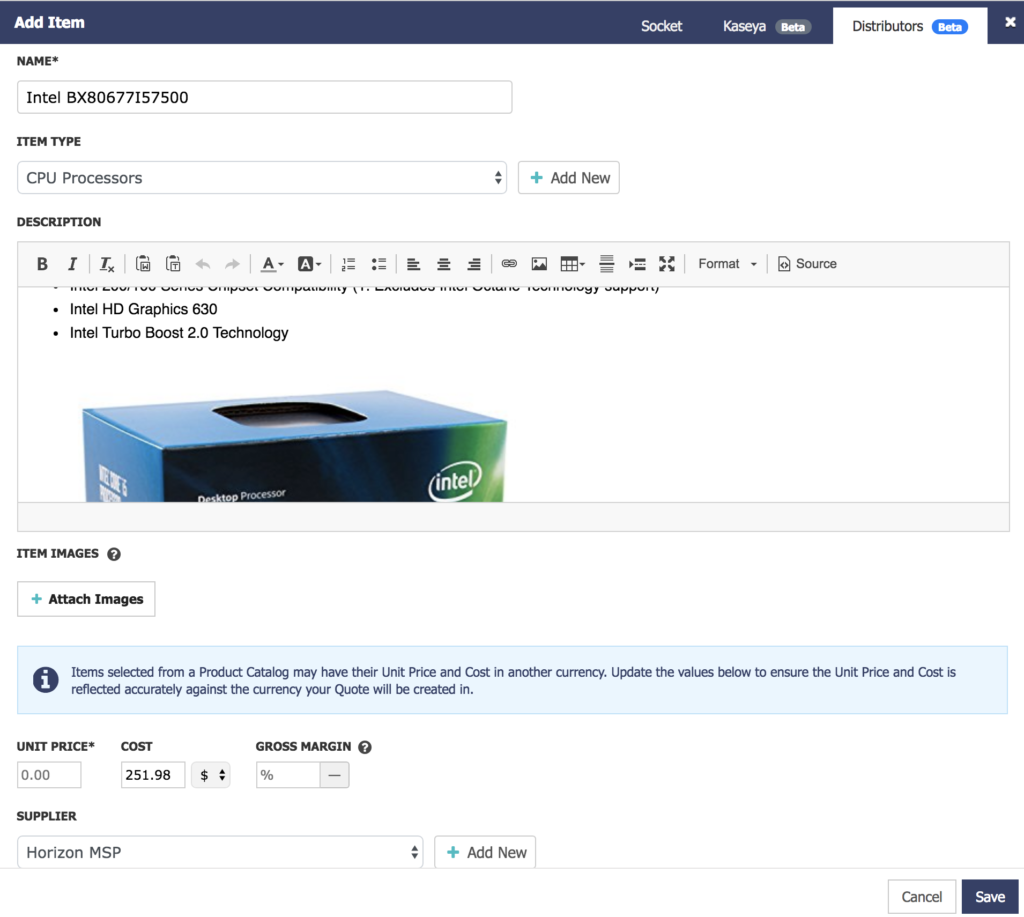Insert an image via the toolbar icon
This screenshot has height=917, width=1024.
tap(539, 264)
